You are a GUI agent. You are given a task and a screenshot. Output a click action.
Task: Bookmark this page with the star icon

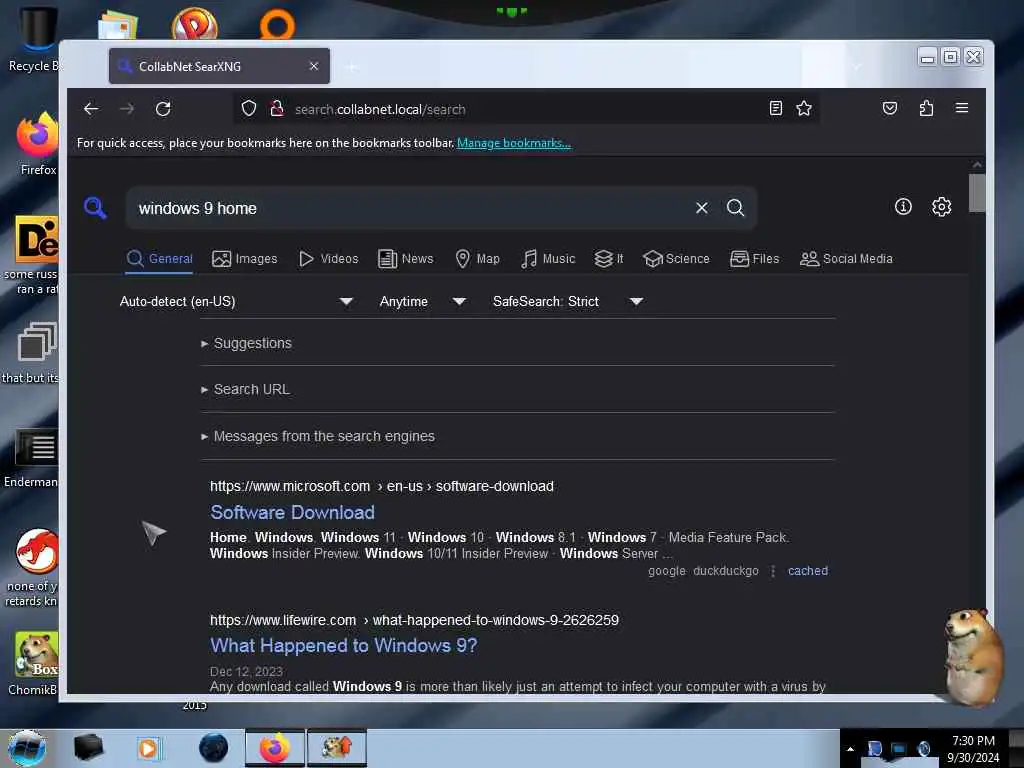tap(804, 108)
